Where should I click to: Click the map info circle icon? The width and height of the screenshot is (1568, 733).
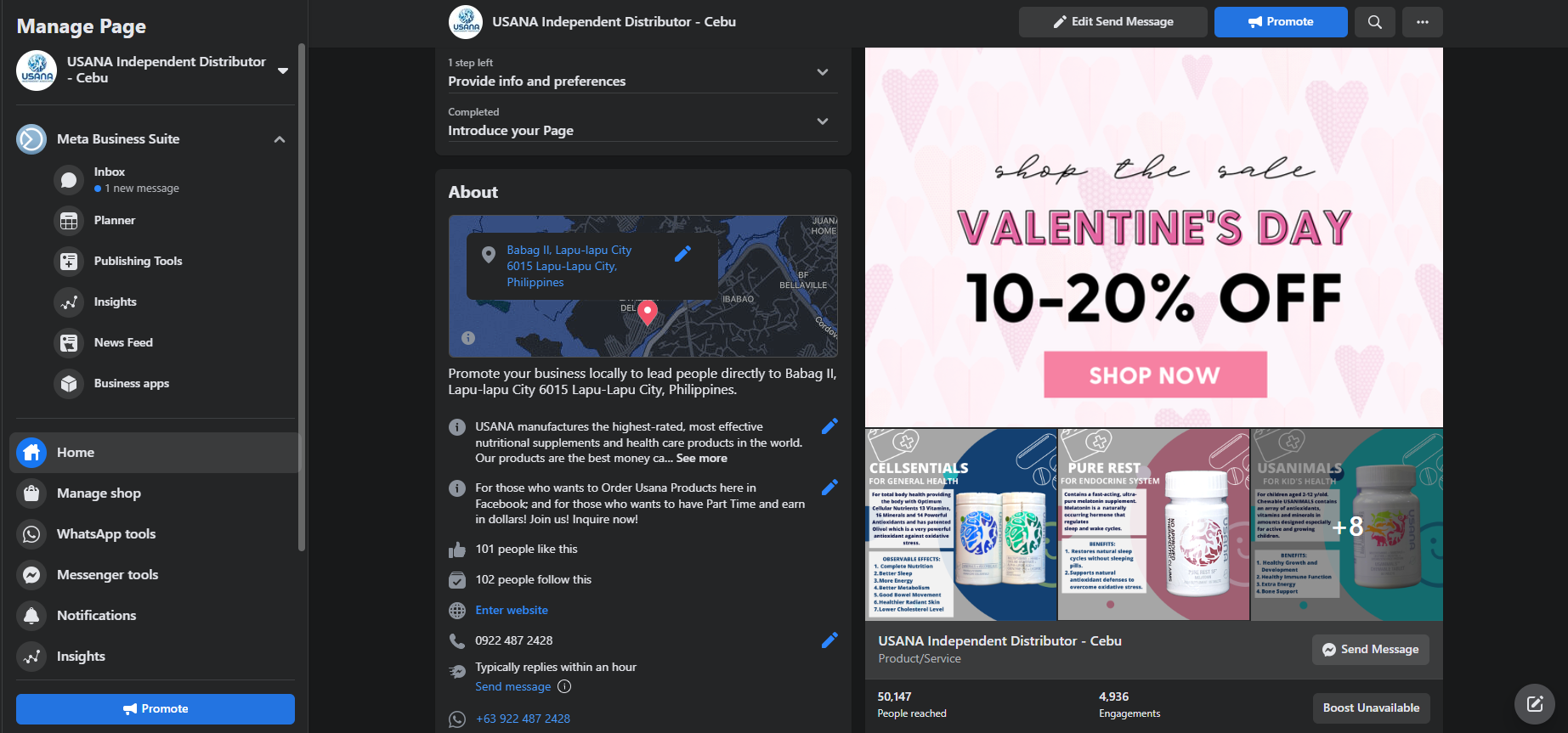click(x=468, y=338)
